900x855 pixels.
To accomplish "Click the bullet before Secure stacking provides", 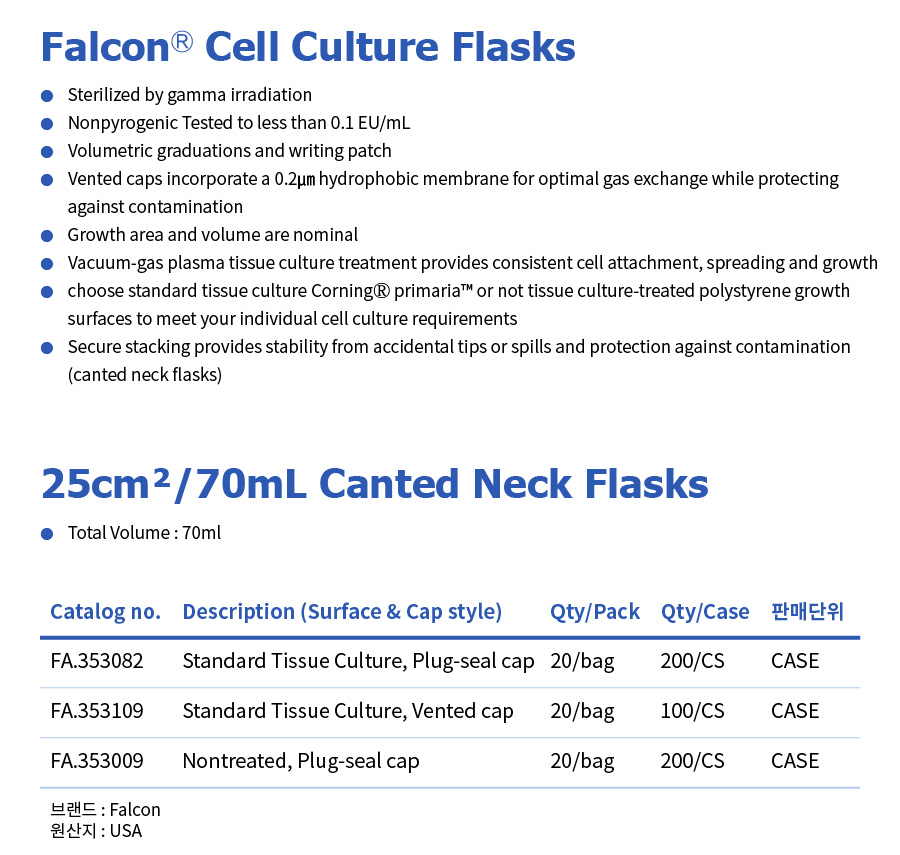I will point(47,348).
